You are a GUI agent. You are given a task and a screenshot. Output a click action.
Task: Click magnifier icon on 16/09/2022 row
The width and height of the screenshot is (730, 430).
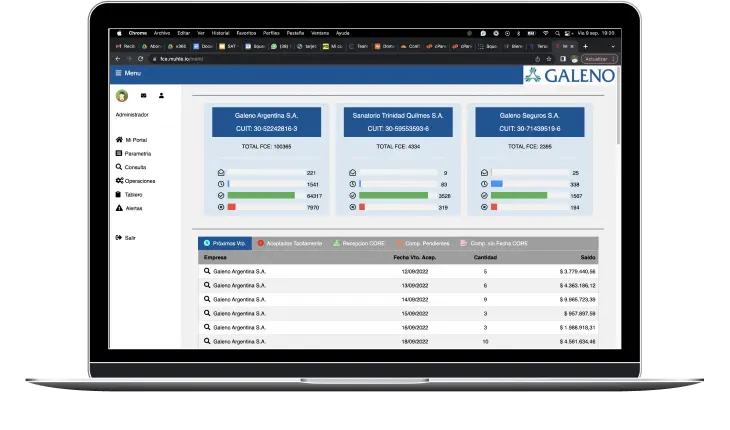207,327
